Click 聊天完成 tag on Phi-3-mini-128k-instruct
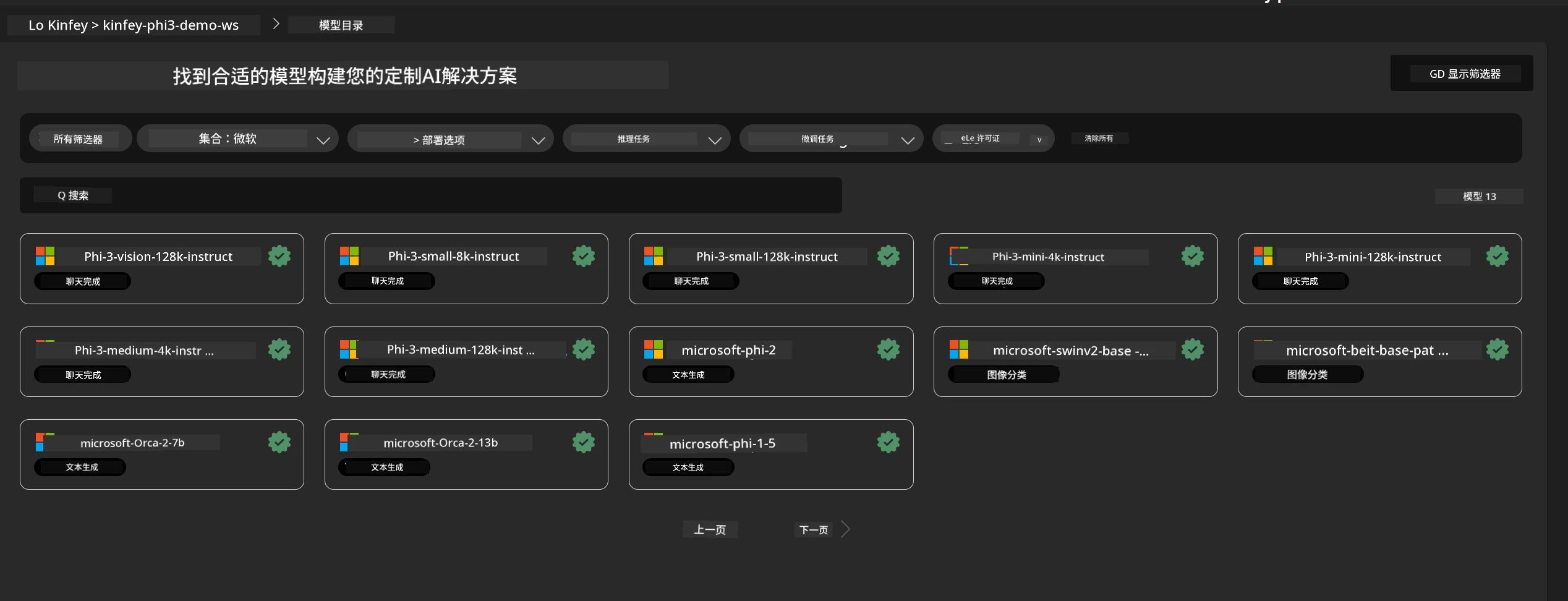The height and width of the screenshot is (601, 1568). 1301,281
